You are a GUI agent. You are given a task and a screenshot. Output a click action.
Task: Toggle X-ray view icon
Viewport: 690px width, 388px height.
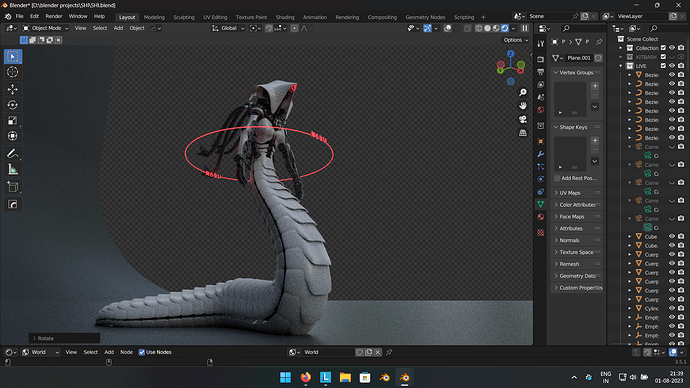467,28
